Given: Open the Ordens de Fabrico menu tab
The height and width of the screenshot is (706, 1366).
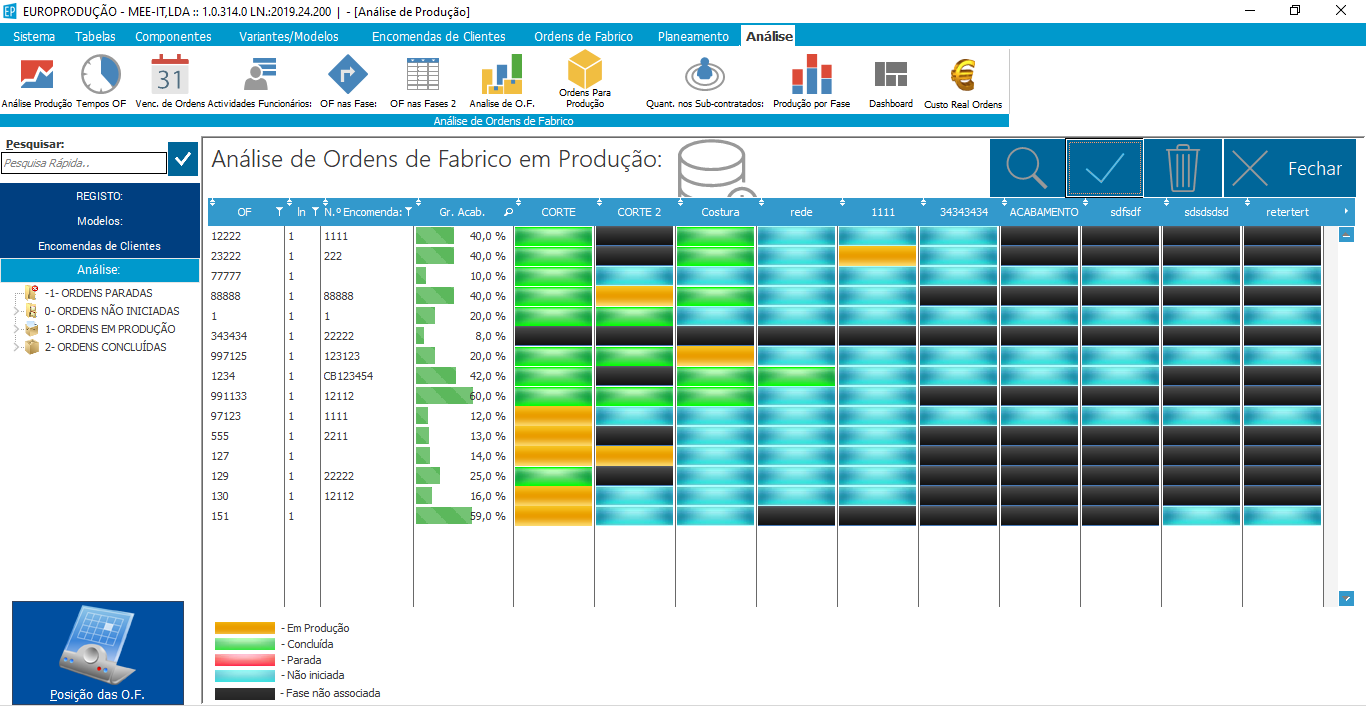Looking at the screenshot, I should click(x=583, y=36).
